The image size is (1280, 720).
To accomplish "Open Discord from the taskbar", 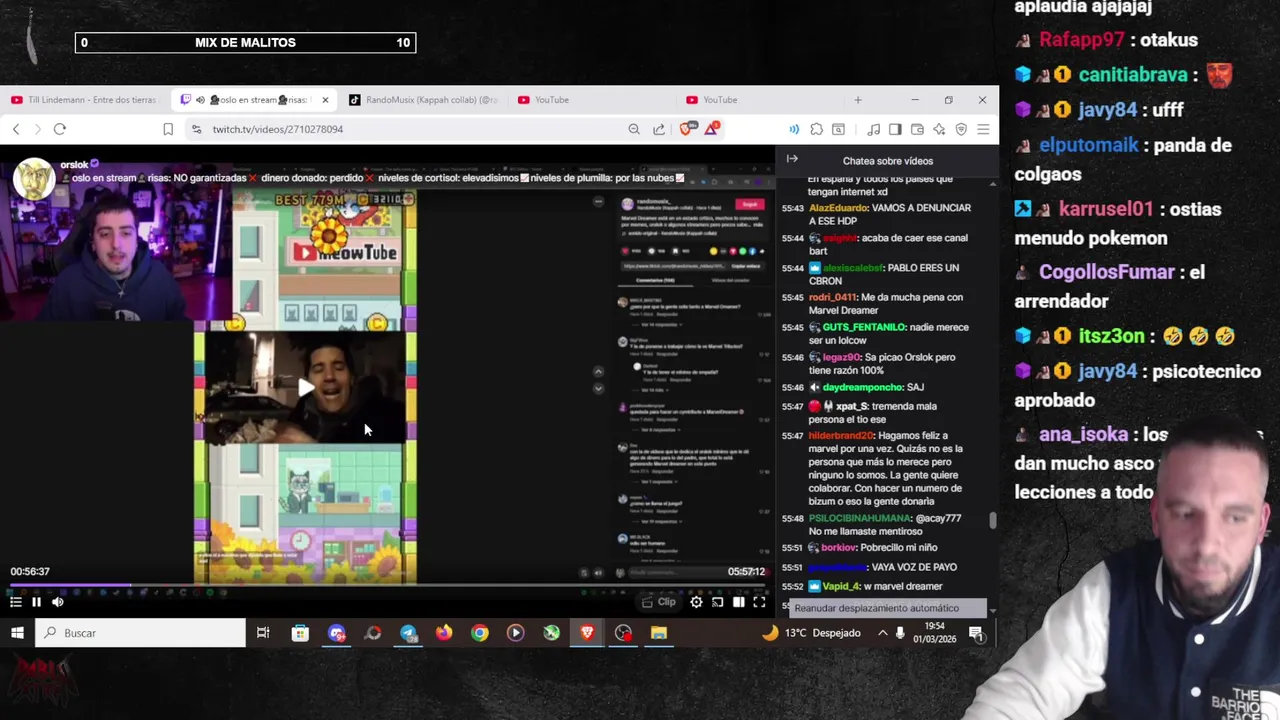I will [336, 633].
